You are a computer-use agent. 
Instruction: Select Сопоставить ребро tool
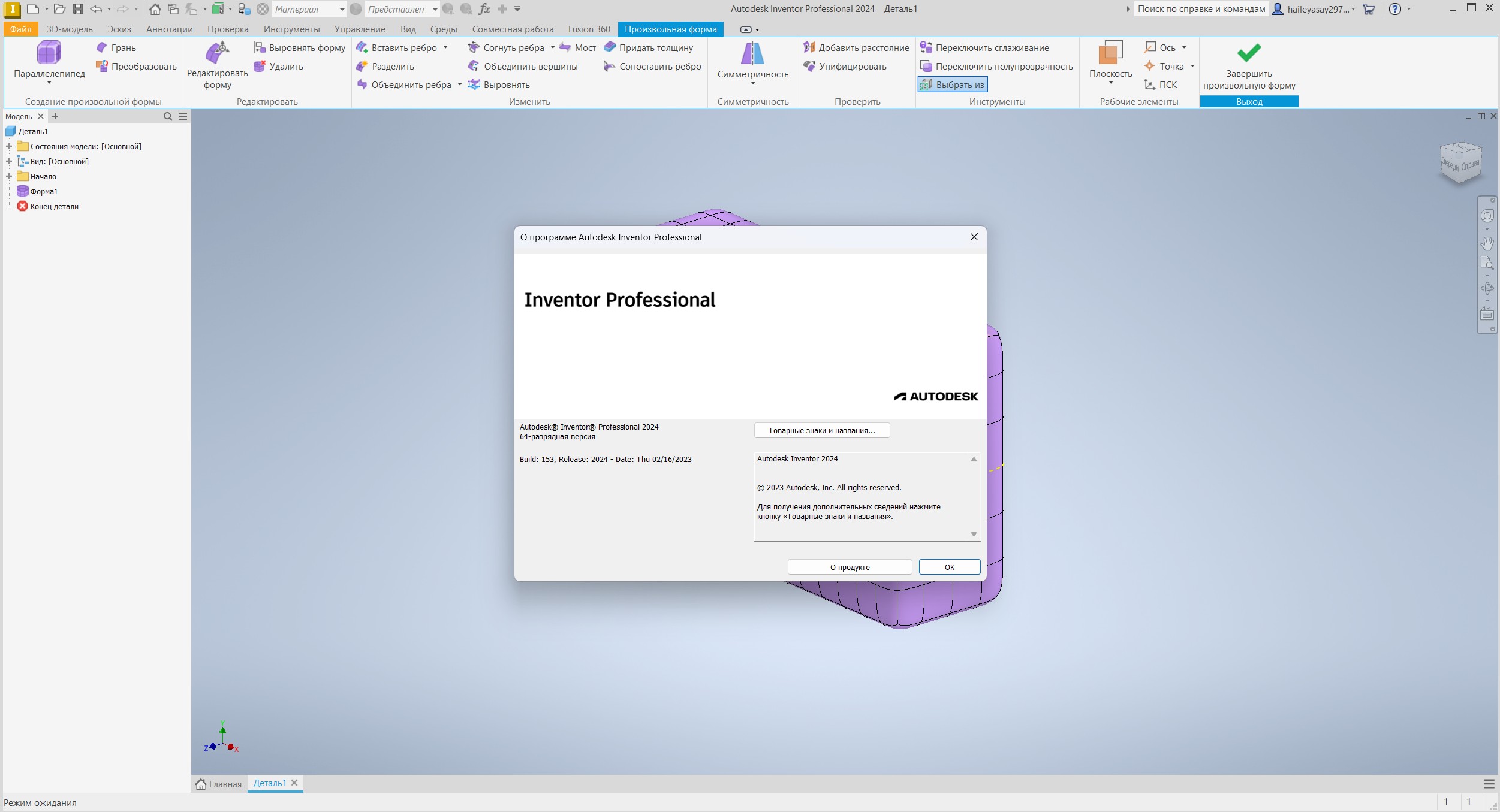coord(652,66)
